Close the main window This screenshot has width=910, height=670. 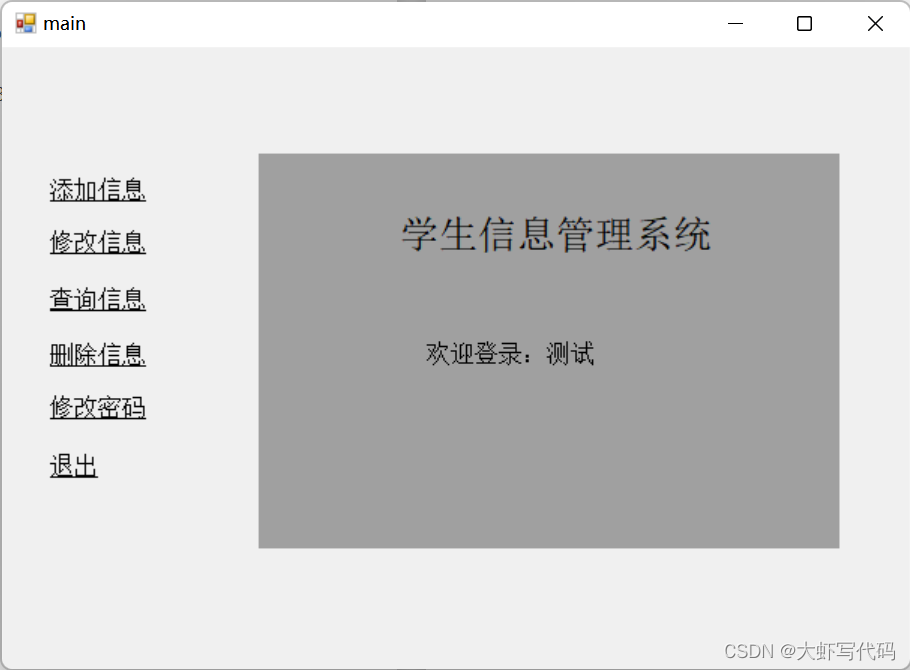pyautogui.click(x=875, y=24)
